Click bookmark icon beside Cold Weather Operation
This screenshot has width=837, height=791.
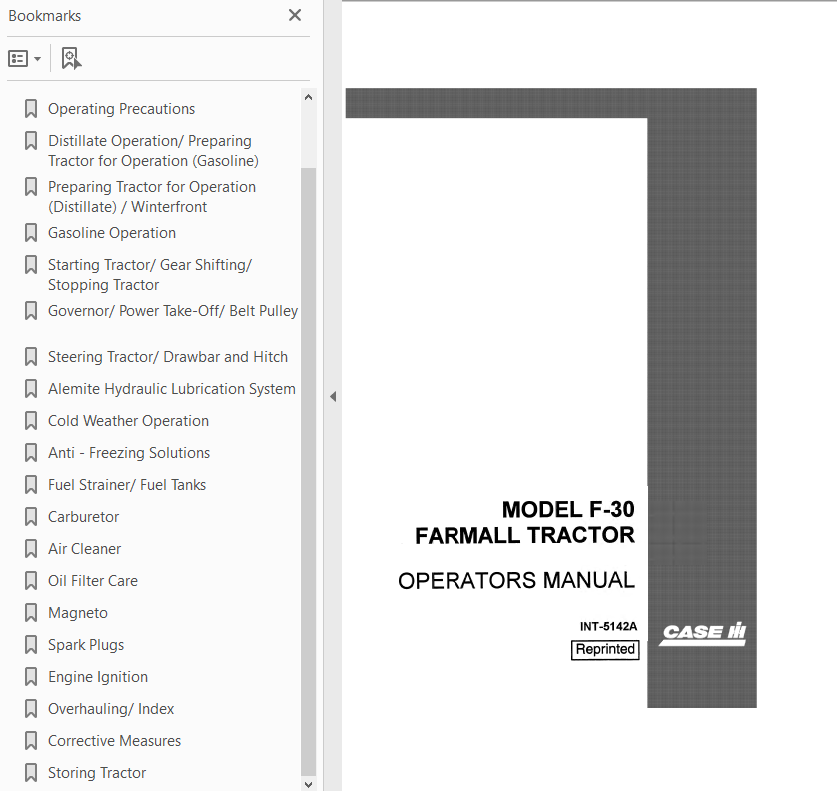click(x=31, y=421)
